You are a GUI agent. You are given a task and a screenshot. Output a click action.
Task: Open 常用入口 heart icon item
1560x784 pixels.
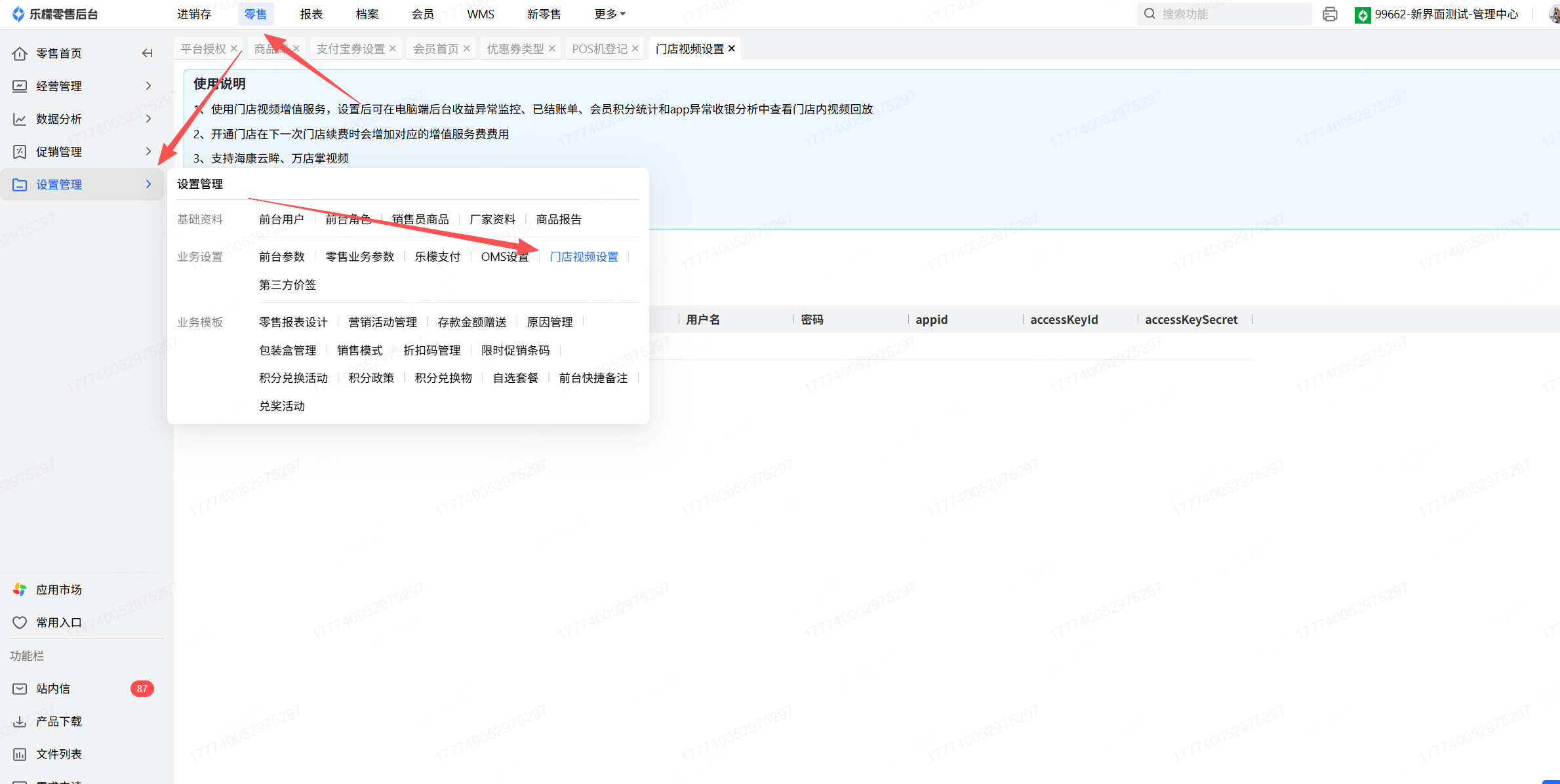click(x=20, y=622)
